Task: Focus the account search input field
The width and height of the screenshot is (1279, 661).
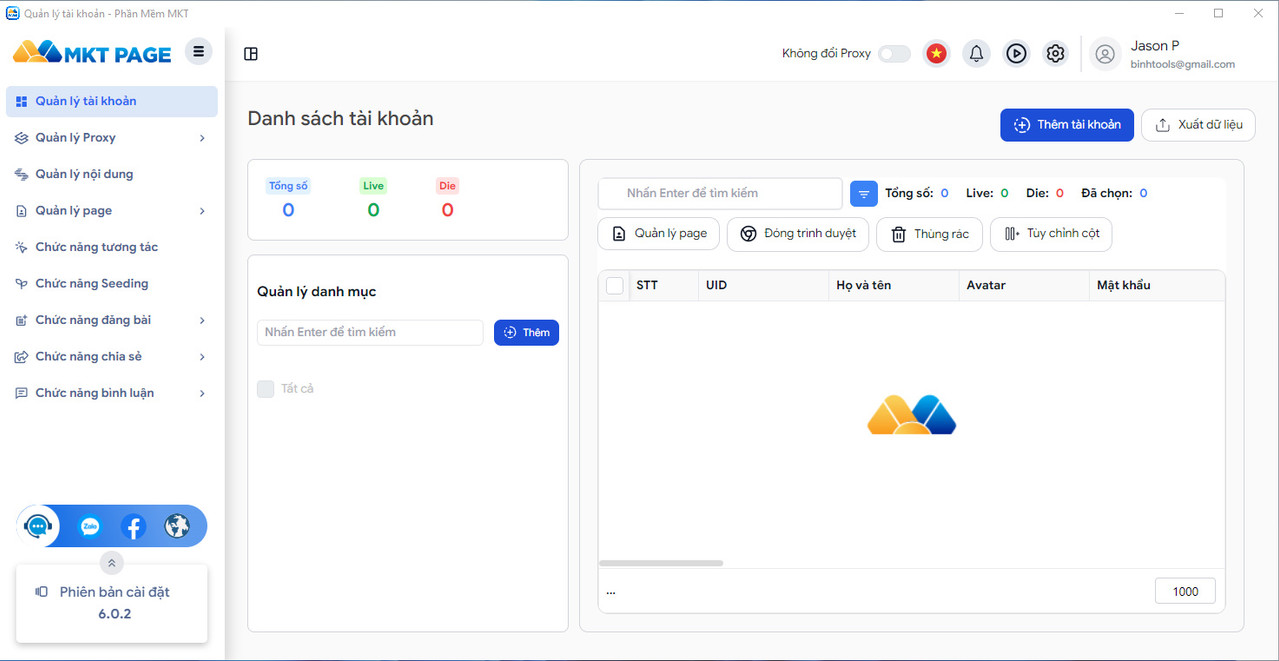Action: click(x=720, y=194)
